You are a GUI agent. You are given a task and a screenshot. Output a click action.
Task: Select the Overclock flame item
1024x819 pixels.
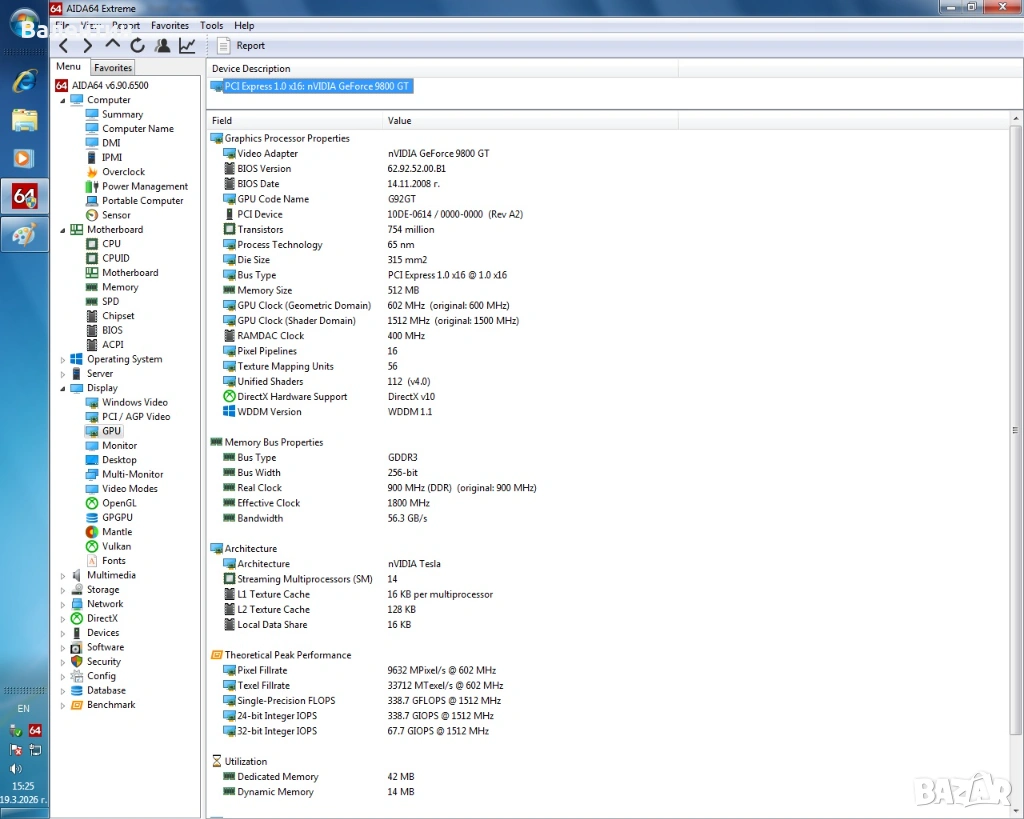122,172
